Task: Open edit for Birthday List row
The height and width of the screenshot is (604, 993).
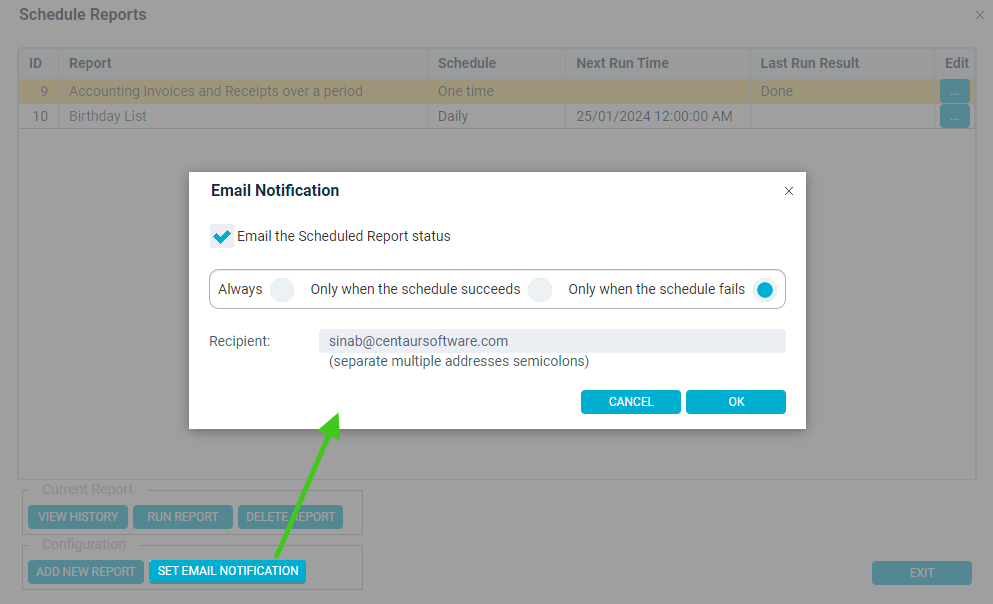Action: pos(955,116)
